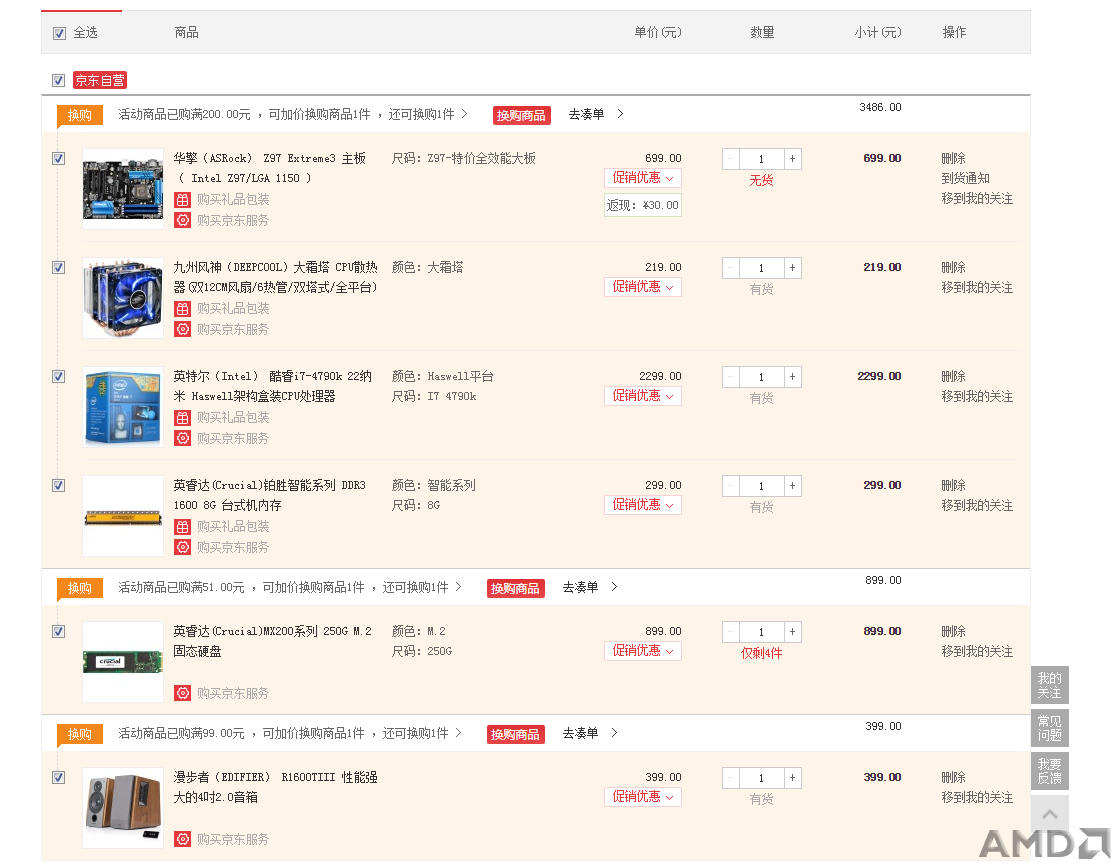Image resolution: width=1116 pixels, height=864 pixels.
Task: Click JD service icon for Crucial MX200 SSD
Action: [183, 693]
